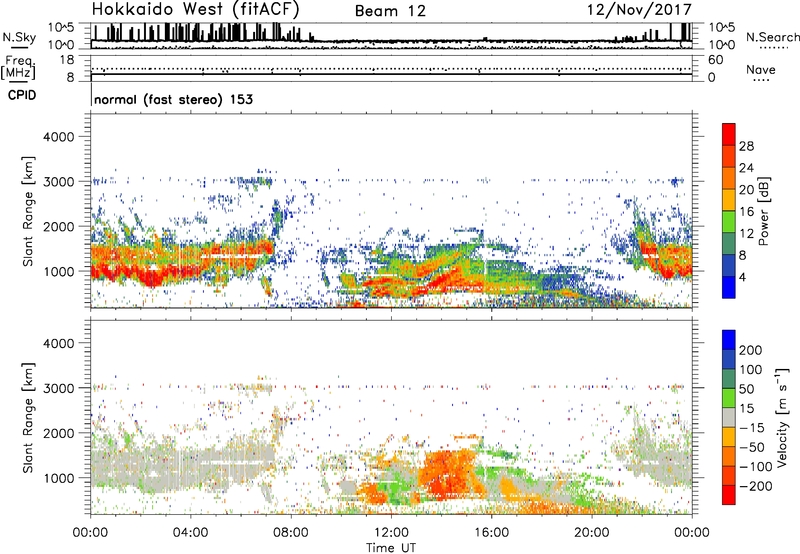800x554 pixels.
Task: Click noise spike bars in N.Sky panel
Action: pos(202,32)
